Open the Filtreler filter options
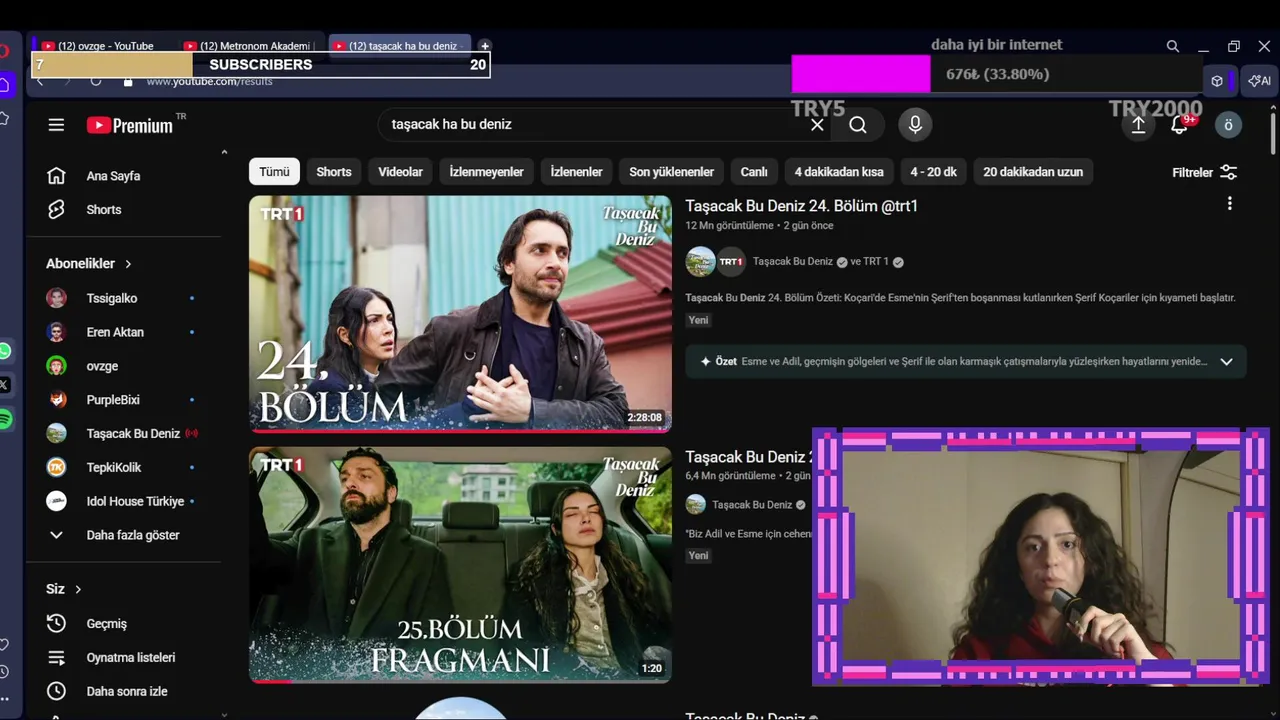The image size is (1280, 720). [x=1205, y=172]
